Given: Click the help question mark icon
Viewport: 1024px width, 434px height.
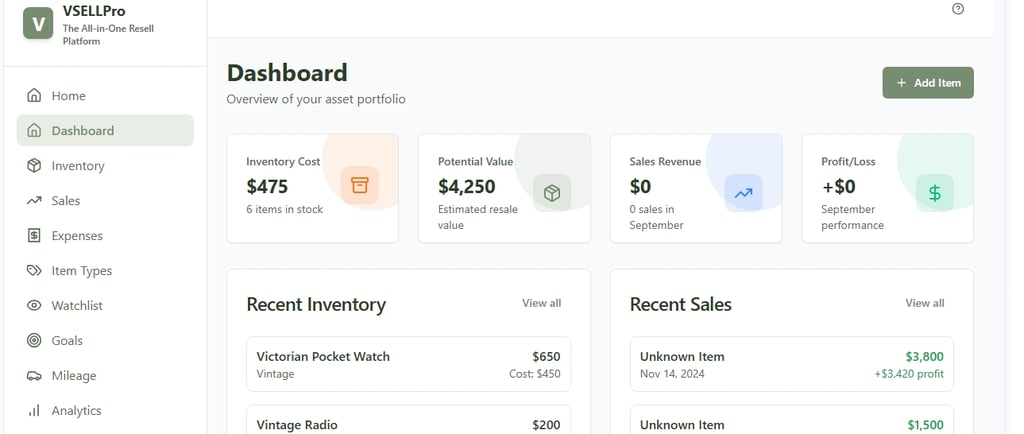Looking at the screenshot, I should pyautogui.click(x=958, y=9).
